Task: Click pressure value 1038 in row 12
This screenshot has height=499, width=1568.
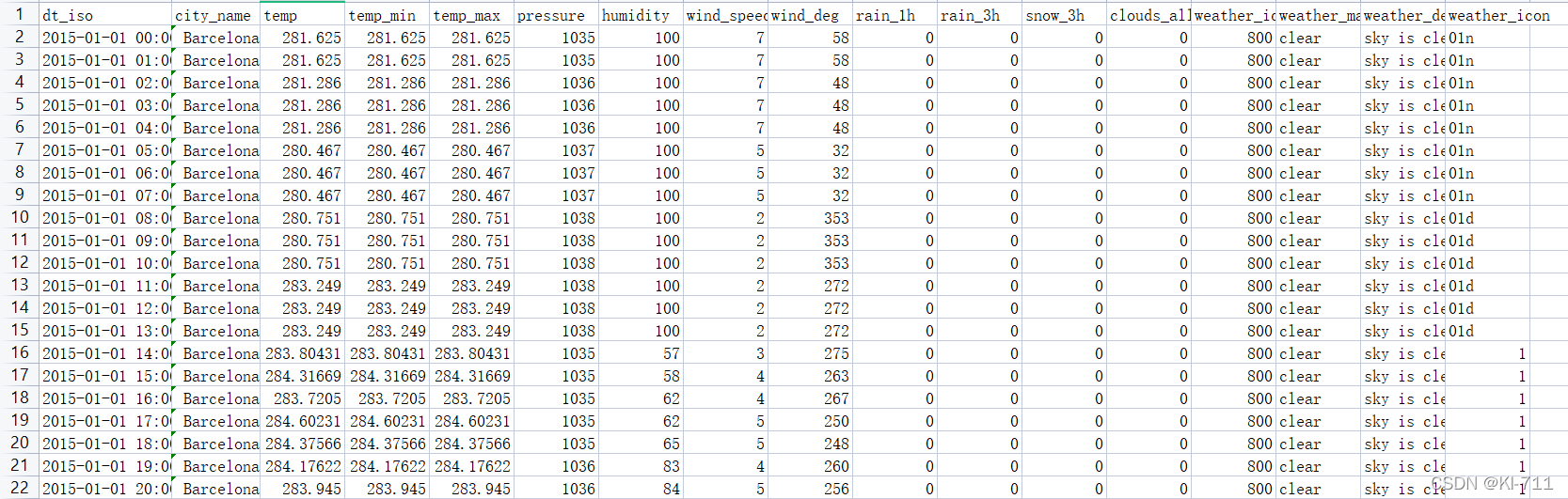Action: pos(556,263)
